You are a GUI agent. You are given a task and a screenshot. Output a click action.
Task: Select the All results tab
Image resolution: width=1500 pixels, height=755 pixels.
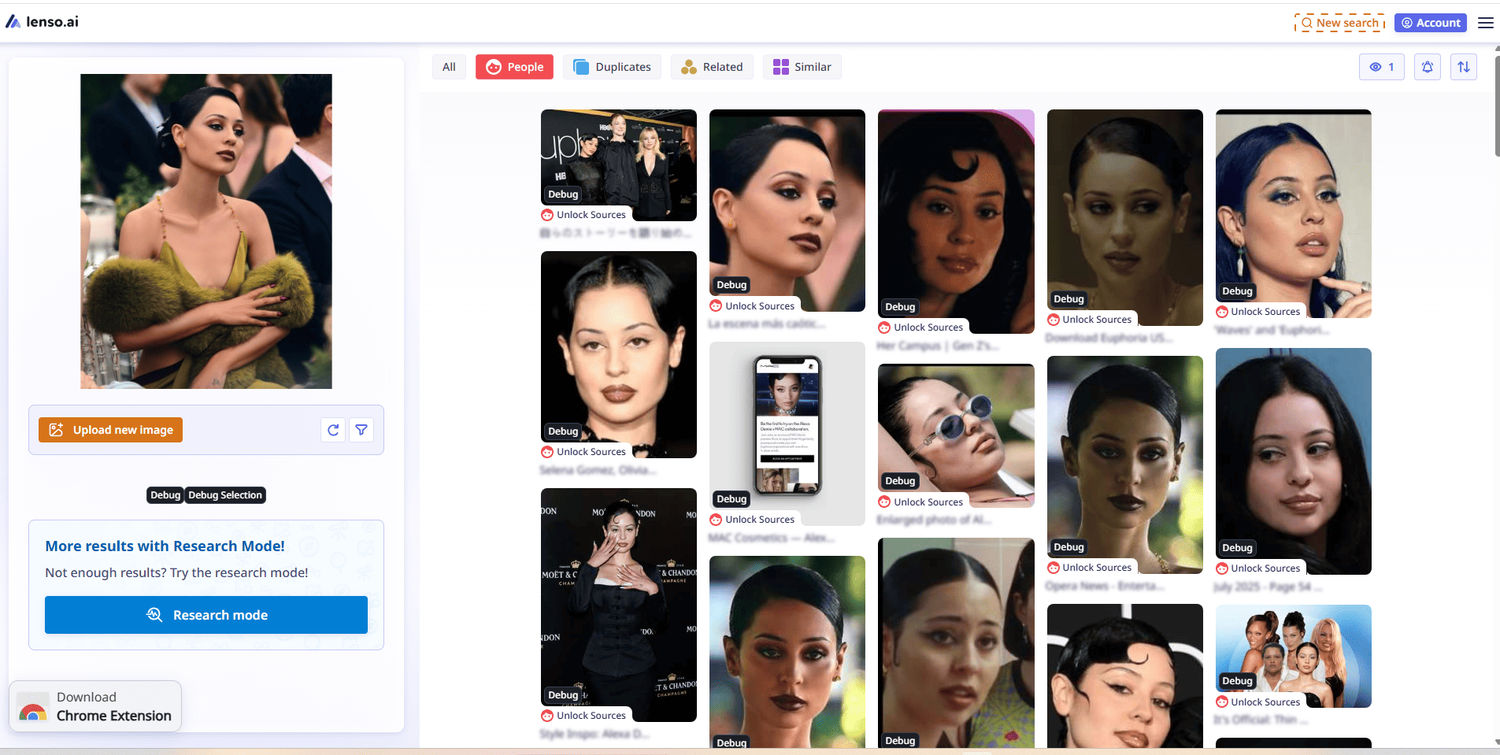pos(448,66)
